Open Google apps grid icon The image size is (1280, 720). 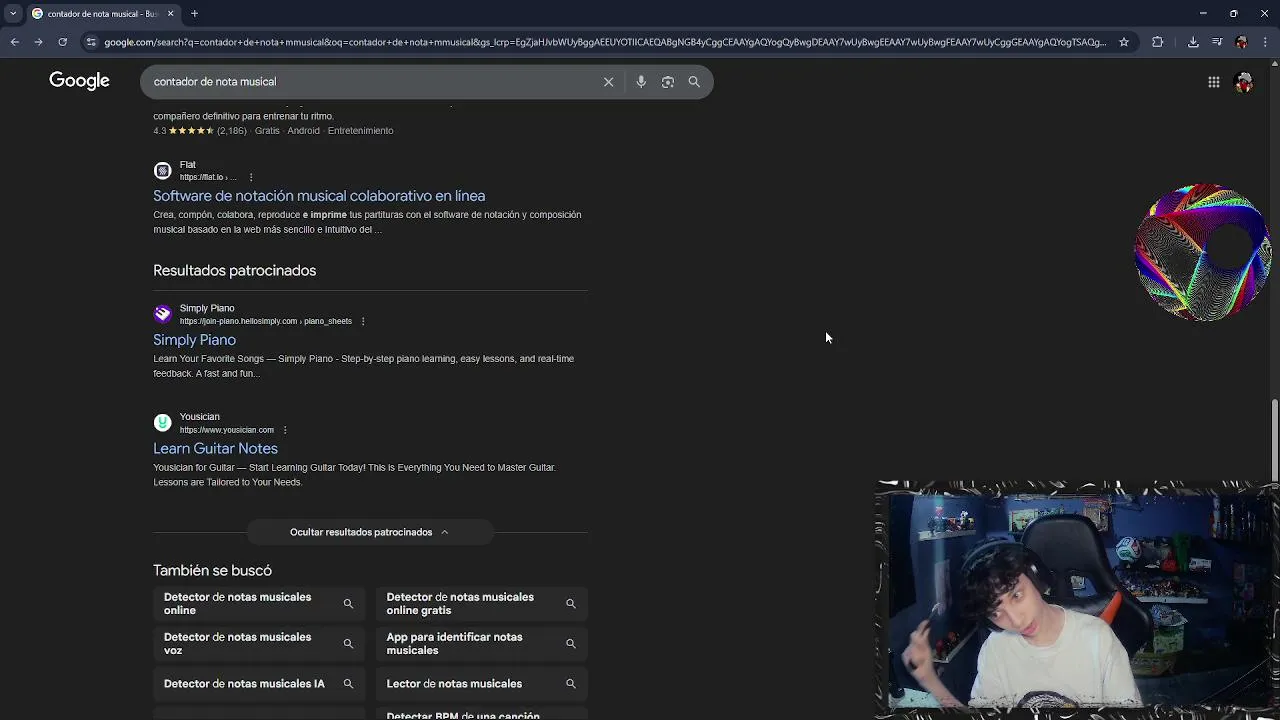(1214, 82)
